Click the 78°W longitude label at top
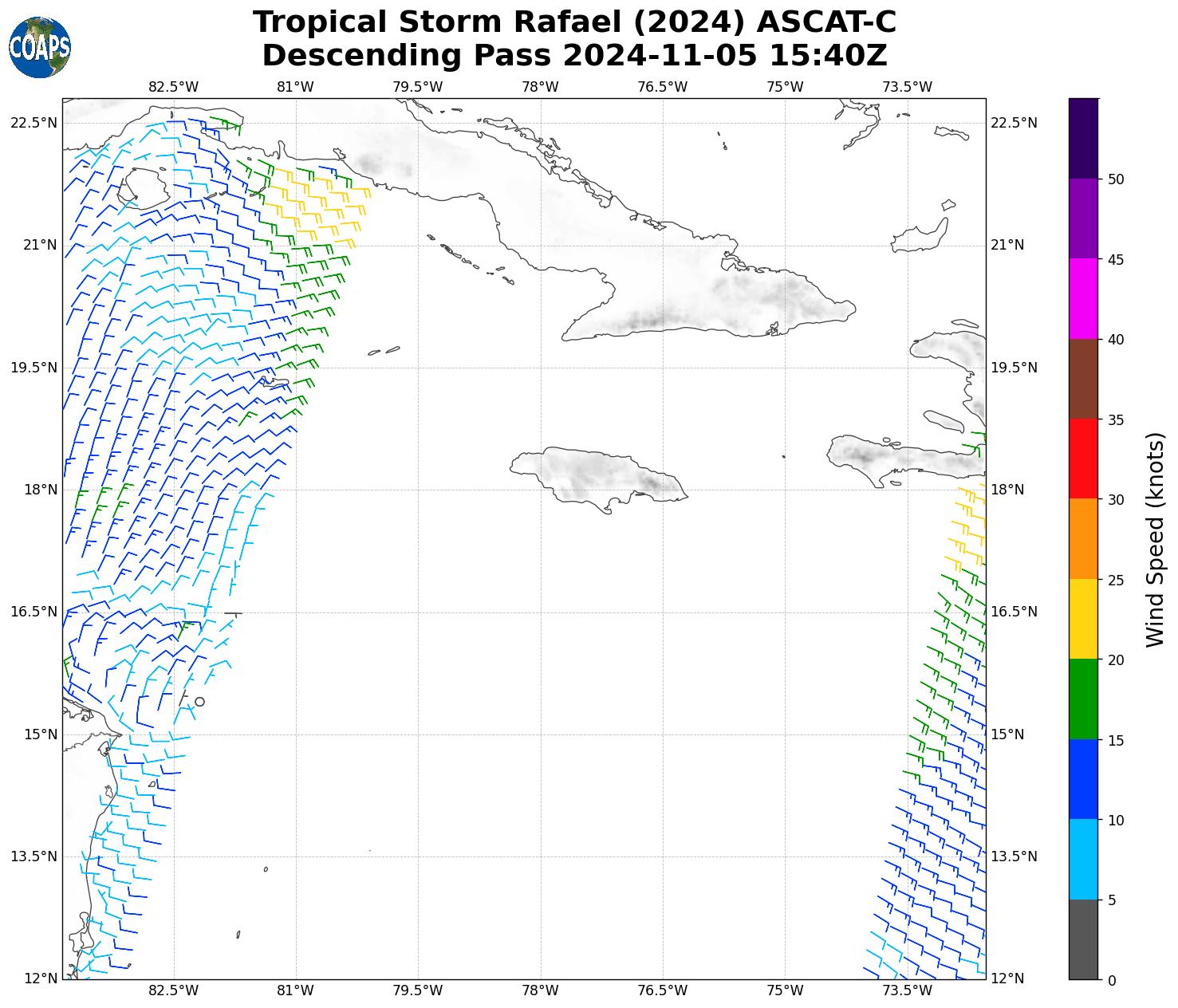This screenshot has width=1178, height=1008. [540, 87]
